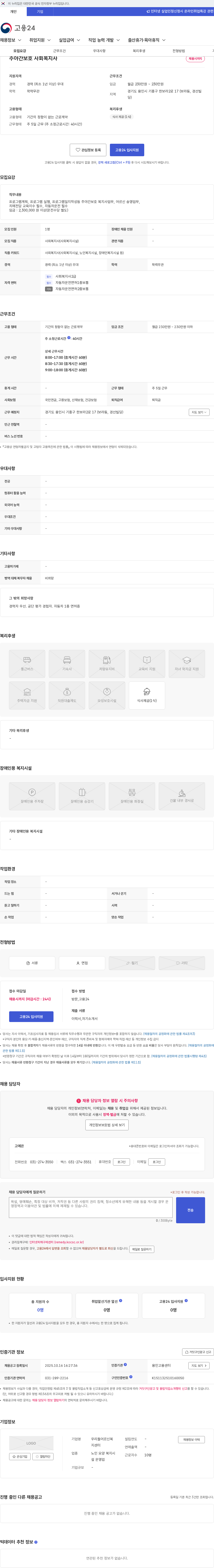This screenshot has height=1568, width=214.
Task: Click 로그인 next to 이메일
Action: (157, 1162)
